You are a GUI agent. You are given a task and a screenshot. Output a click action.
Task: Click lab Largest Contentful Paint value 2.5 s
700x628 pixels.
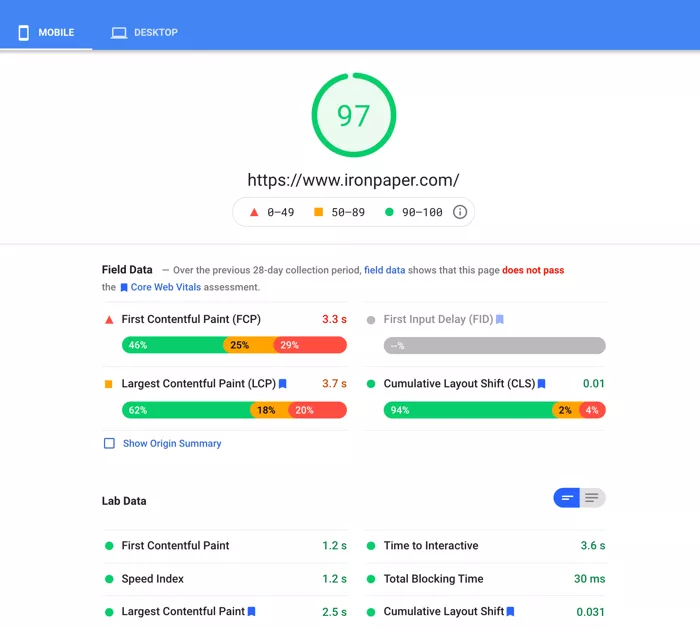pyautogui.click(x=334, y=612)
